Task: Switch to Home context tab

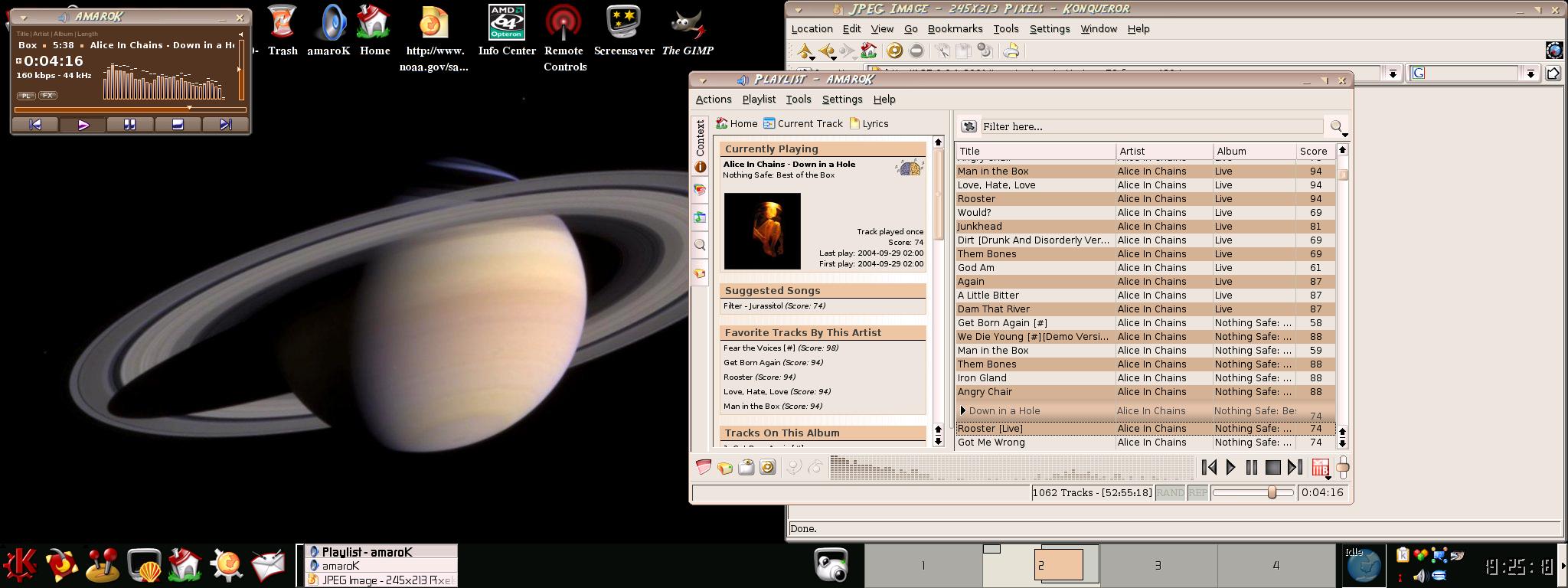Action: (737, 123)
